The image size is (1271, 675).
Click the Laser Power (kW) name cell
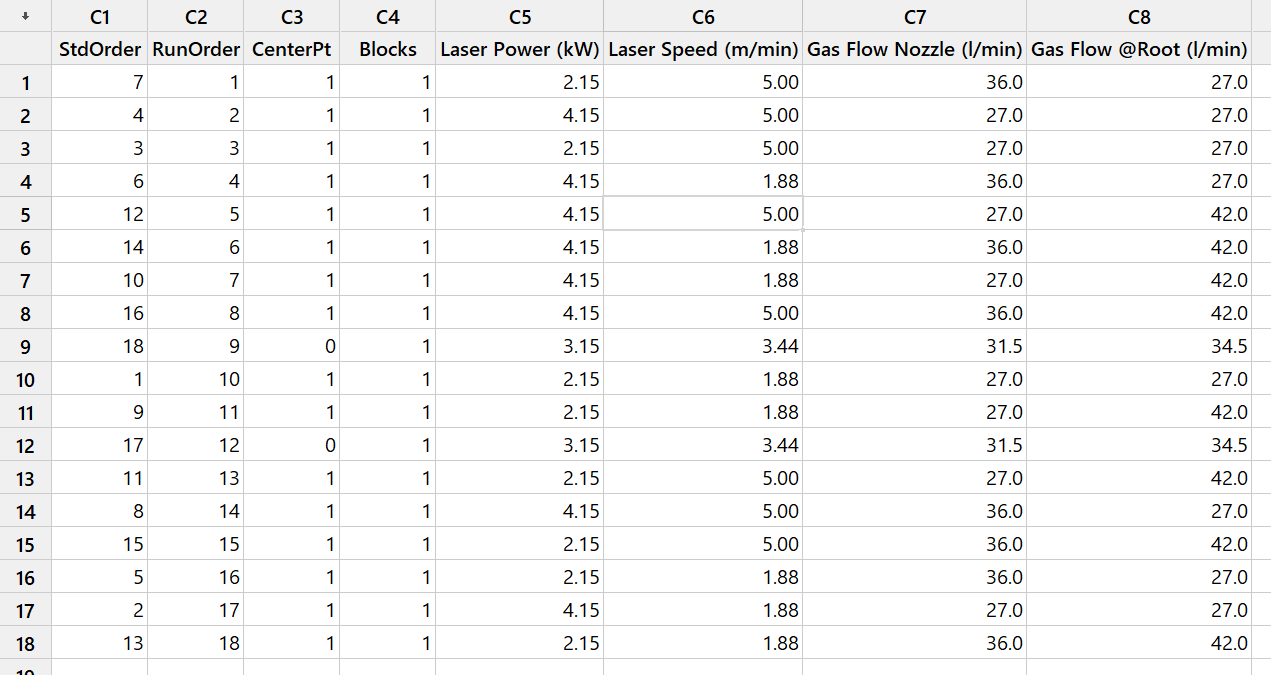click(x=519, y=49)
